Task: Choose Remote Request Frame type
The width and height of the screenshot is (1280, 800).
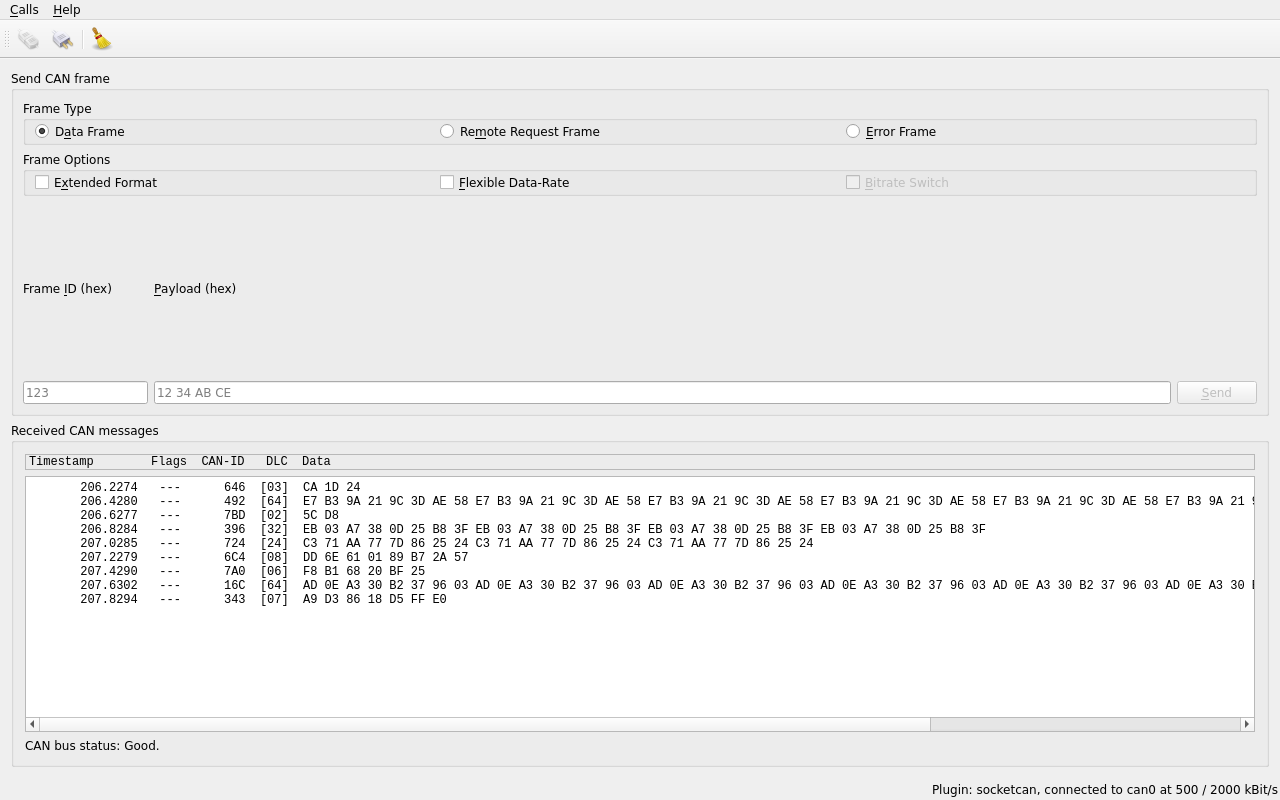Action: tap(447, 131)
